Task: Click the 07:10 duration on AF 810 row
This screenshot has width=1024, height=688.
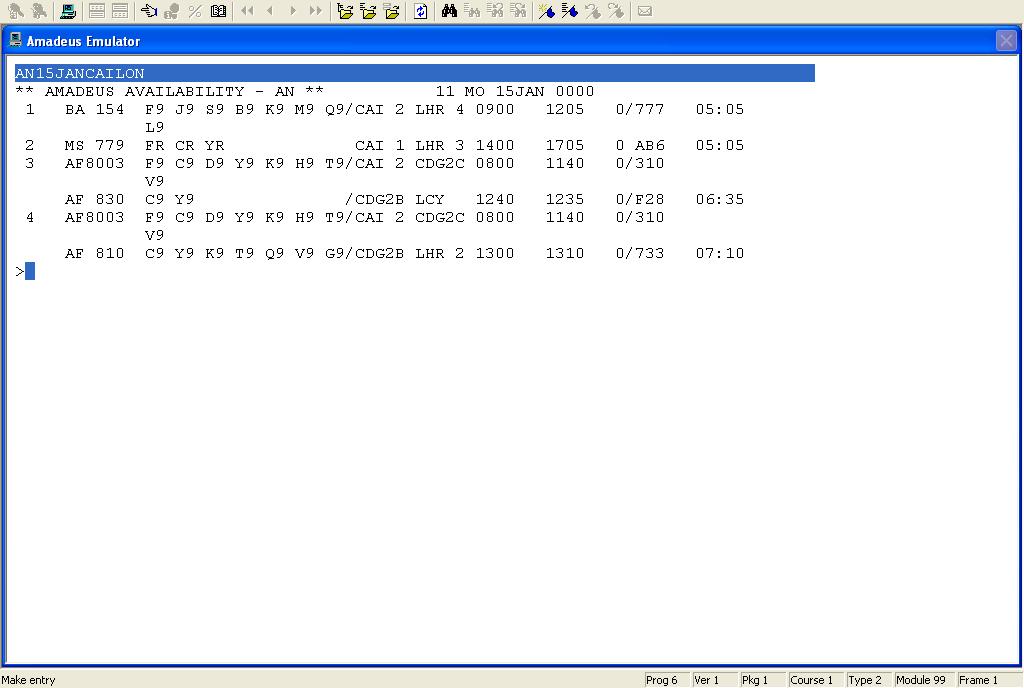Action: 720,253
